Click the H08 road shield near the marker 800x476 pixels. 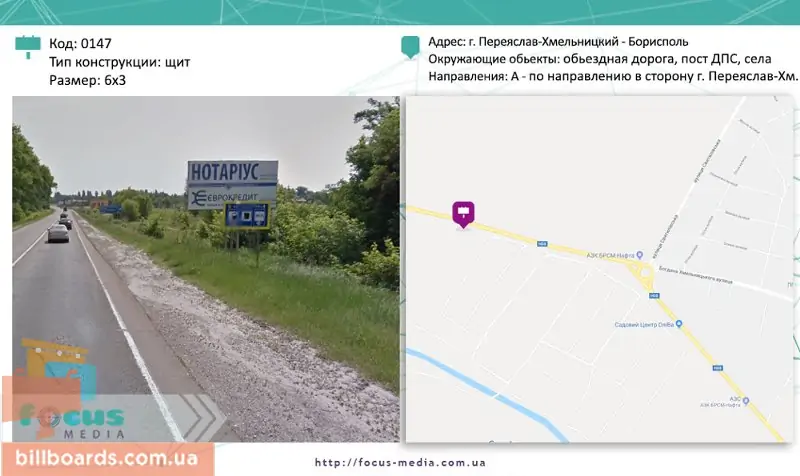541,244
